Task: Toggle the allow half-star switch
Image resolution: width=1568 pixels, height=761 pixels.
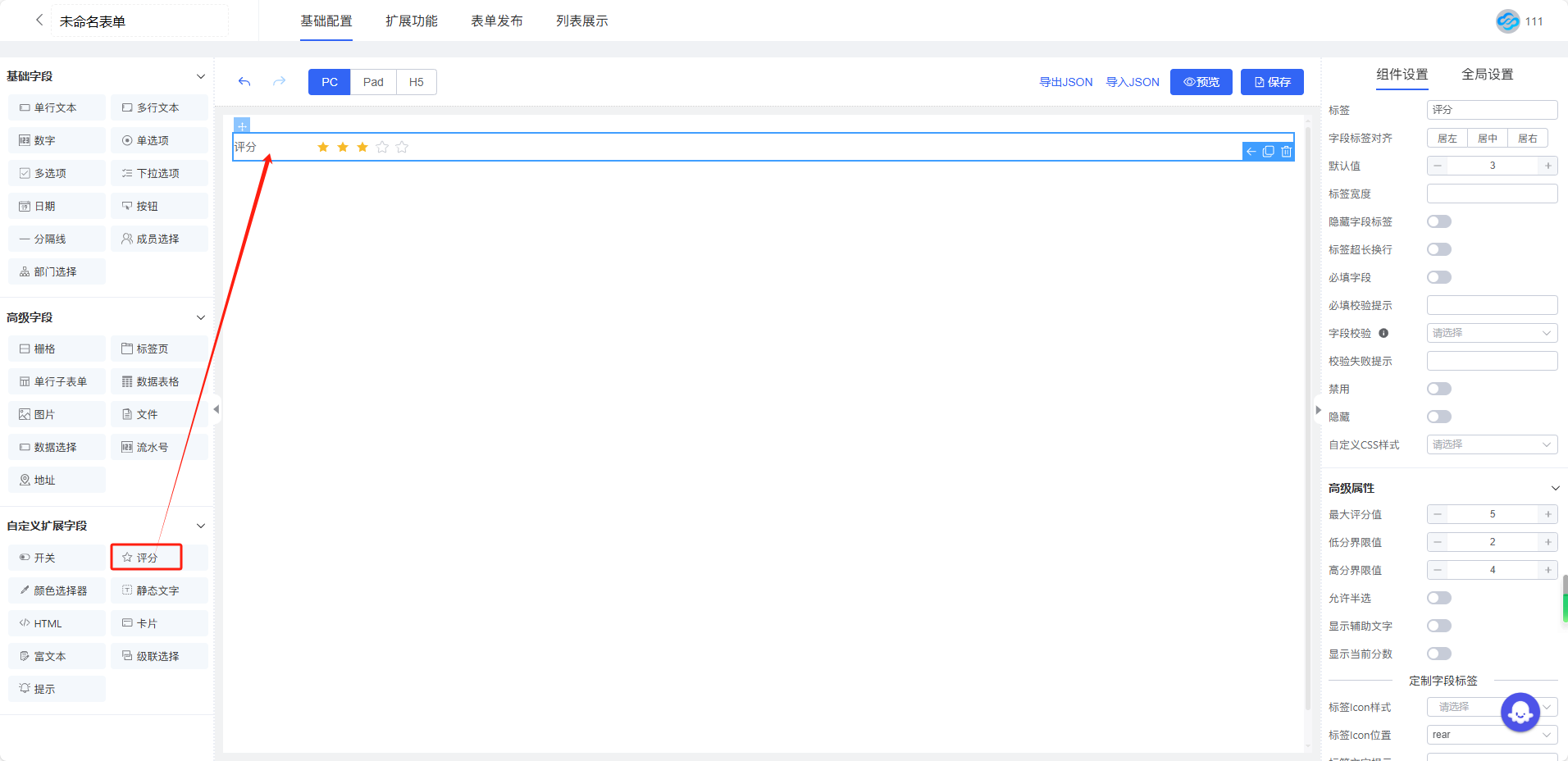Action: coord(1438,598)
